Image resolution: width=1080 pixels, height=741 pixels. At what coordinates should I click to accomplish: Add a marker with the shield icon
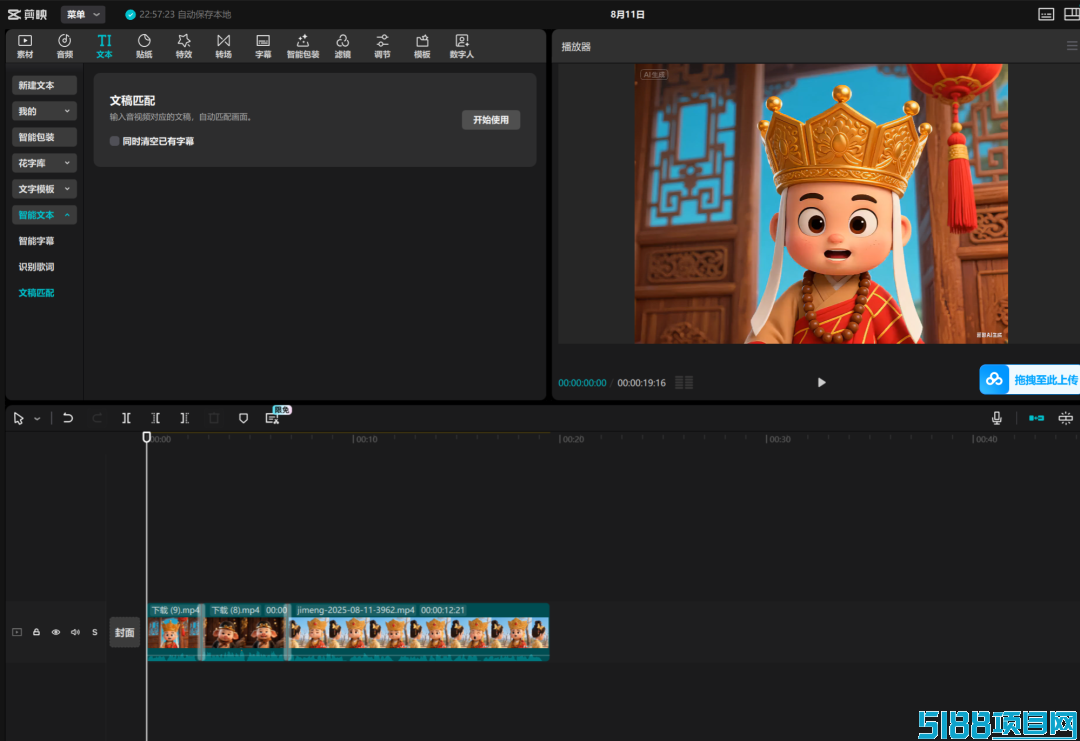(243, 418)
